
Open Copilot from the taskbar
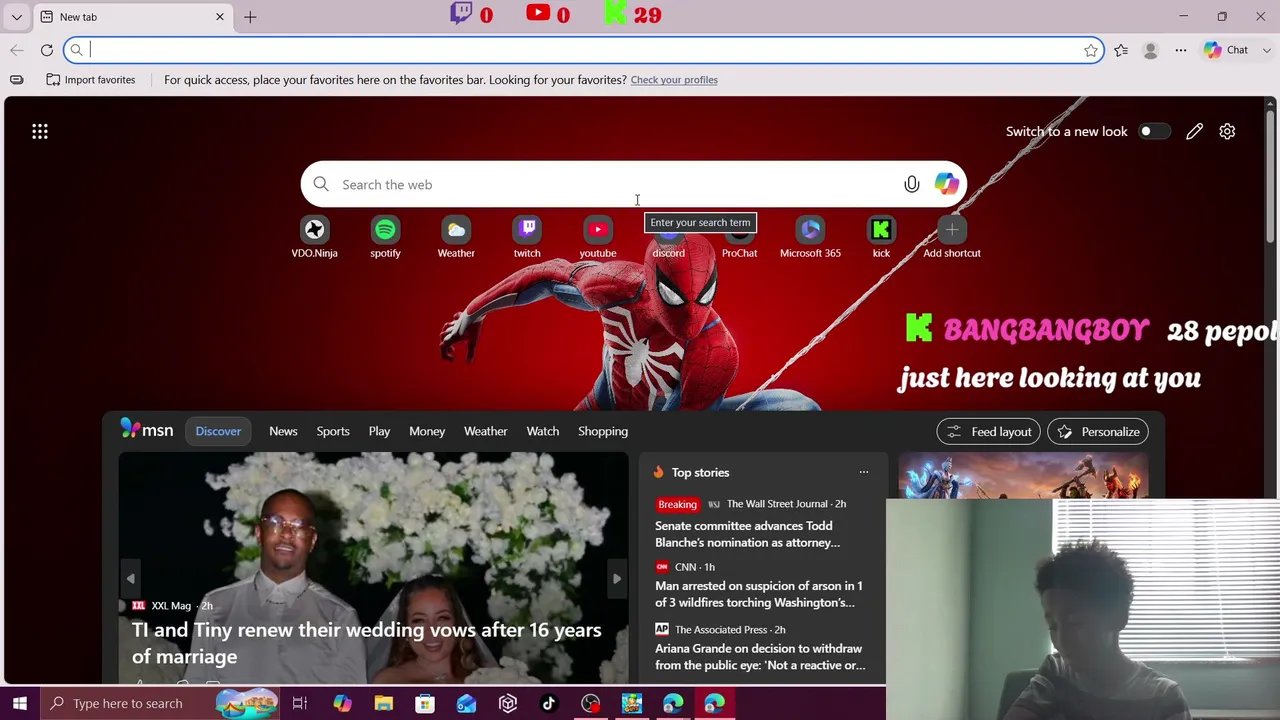pyautogui.click(x=342, y=704)
